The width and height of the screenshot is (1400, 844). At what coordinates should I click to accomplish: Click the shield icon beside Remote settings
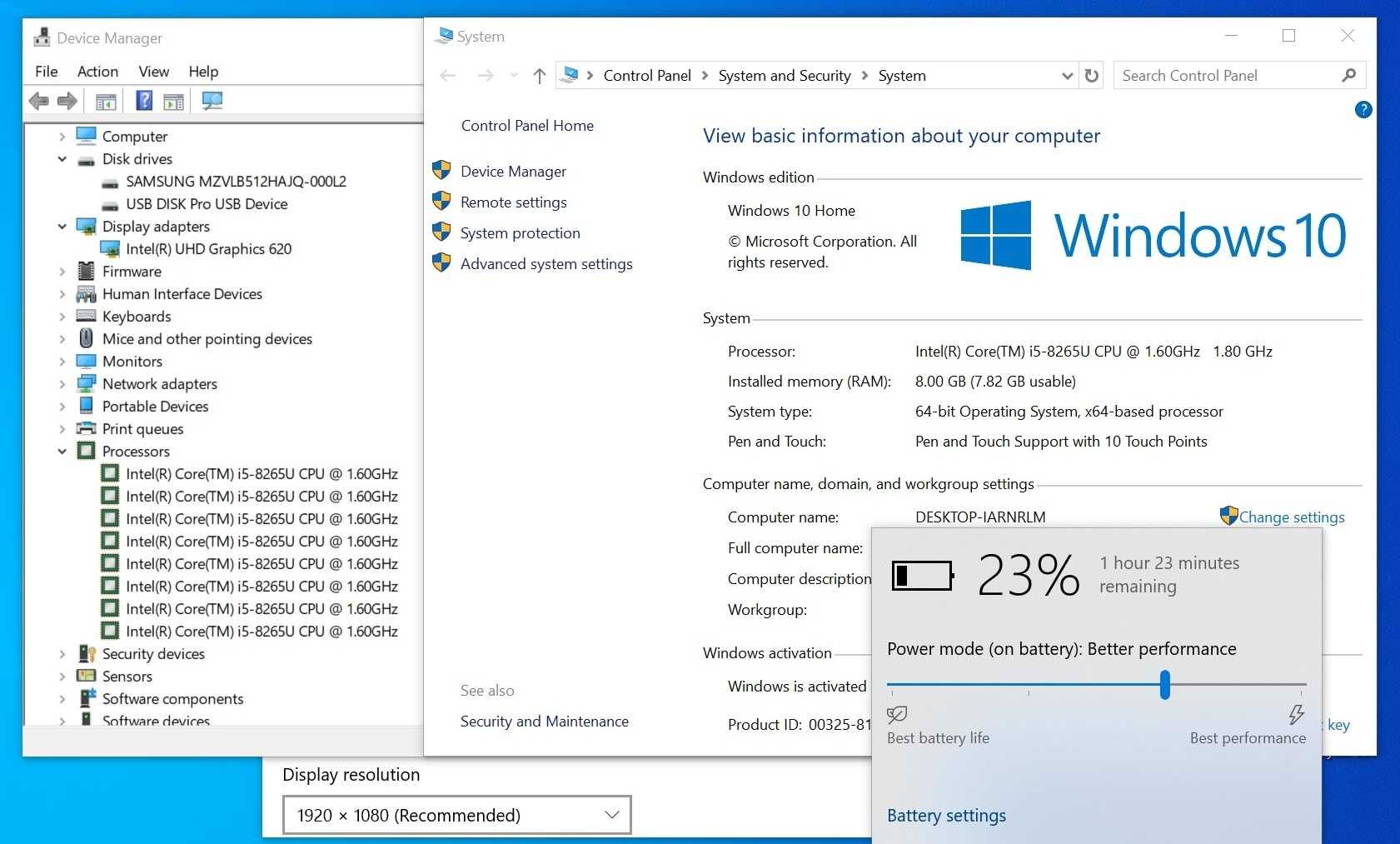[441, 202]
